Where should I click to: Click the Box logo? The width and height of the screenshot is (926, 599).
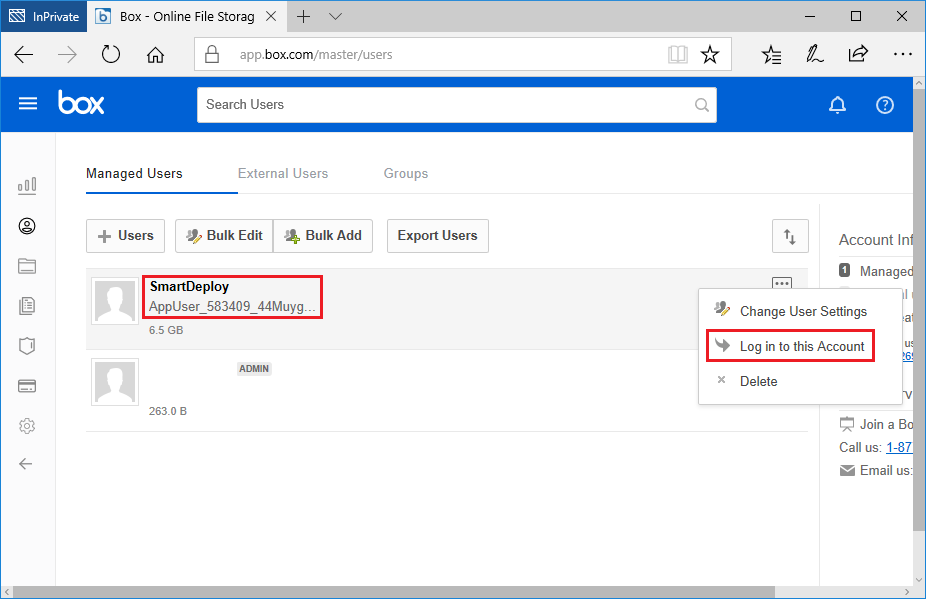[81, 102]
